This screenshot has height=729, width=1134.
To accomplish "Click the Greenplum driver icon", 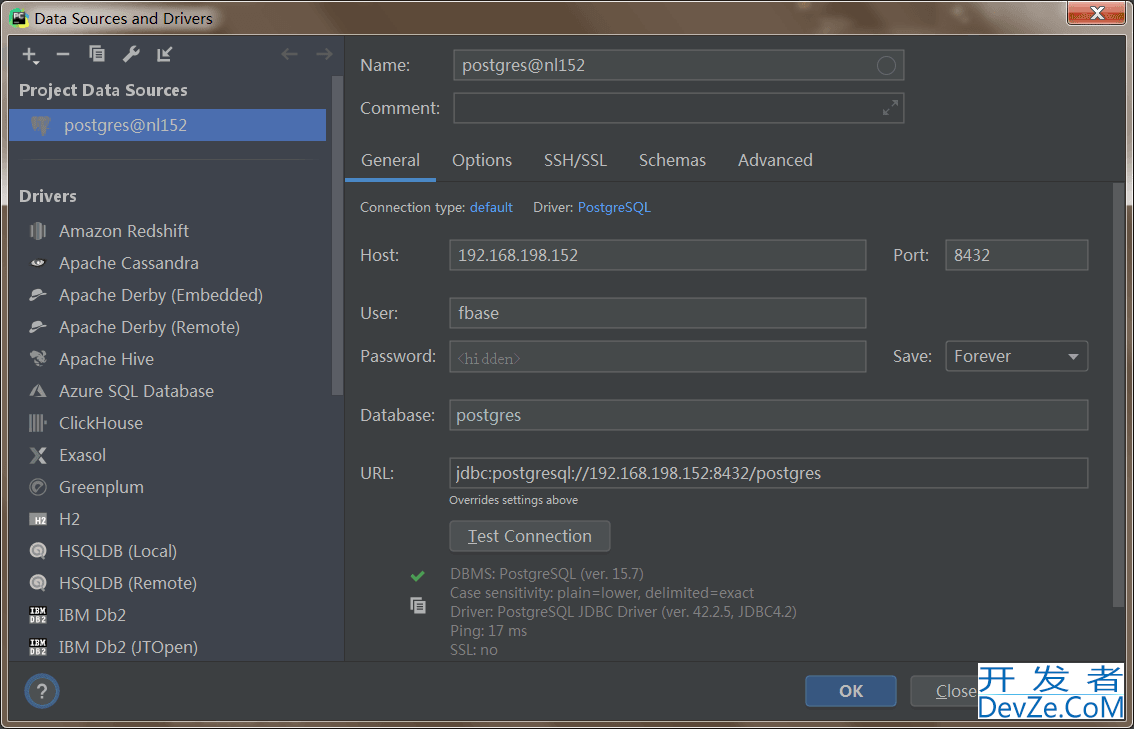I will point(38,487).
